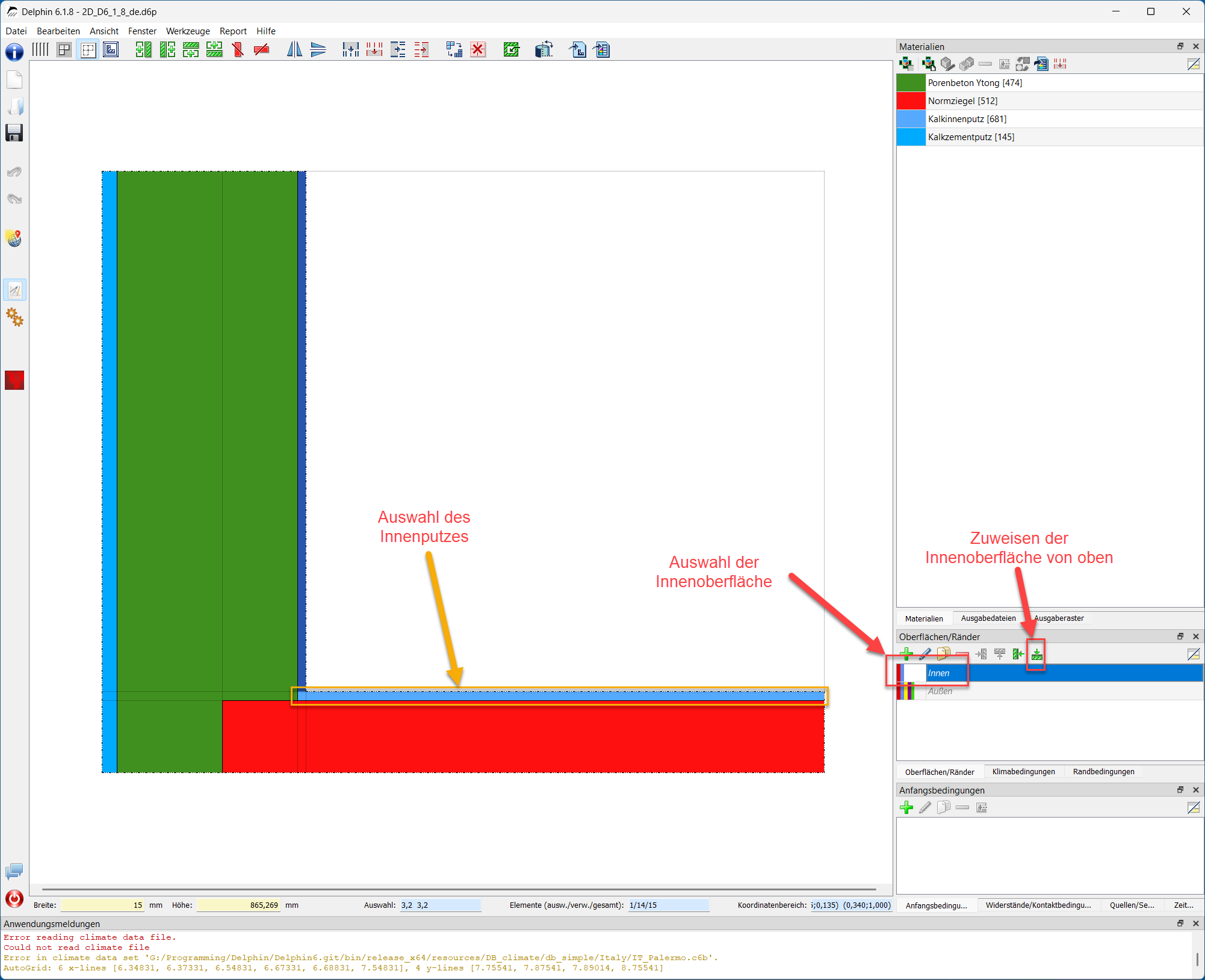Add a new surface with the green plus
The width and height of the screenshot is (1205, 980).
tap(906, 654)
